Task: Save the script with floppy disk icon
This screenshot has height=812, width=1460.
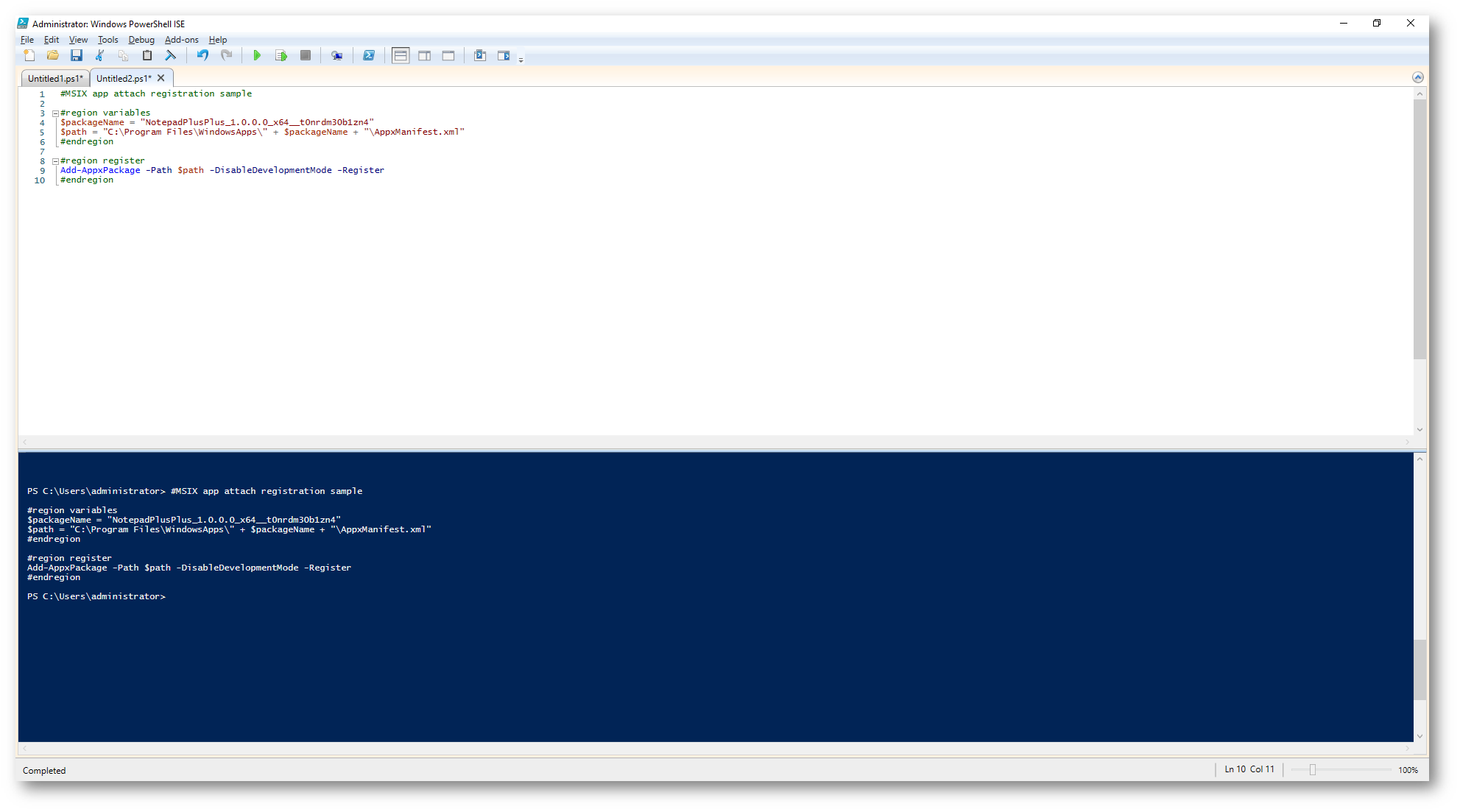Action: [x=77, y=55]
